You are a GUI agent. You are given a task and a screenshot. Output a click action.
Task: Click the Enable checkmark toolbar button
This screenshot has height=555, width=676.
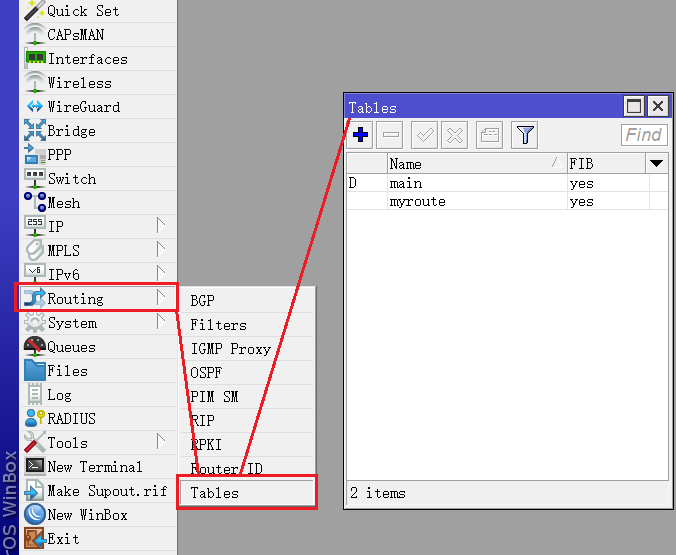(424, 135)
